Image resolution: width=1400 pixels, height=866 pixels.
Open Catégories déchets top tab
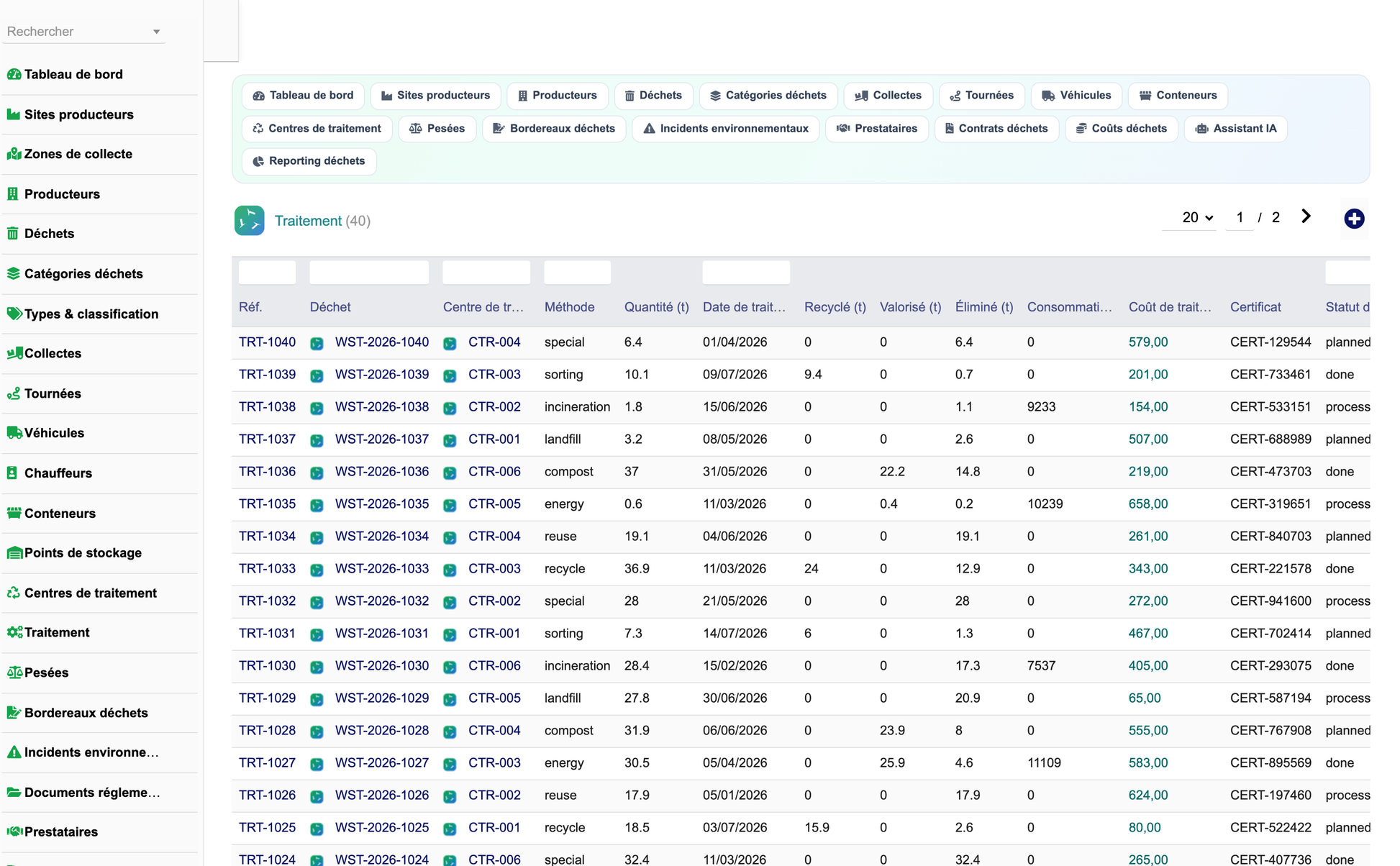[768, 96]
